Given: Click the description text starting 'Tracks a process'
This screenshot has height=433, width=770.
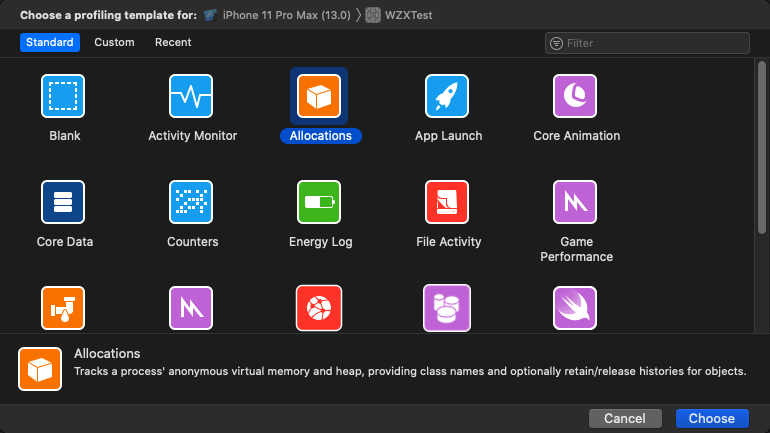Looking at the screenshot, I should coord(410,371).
